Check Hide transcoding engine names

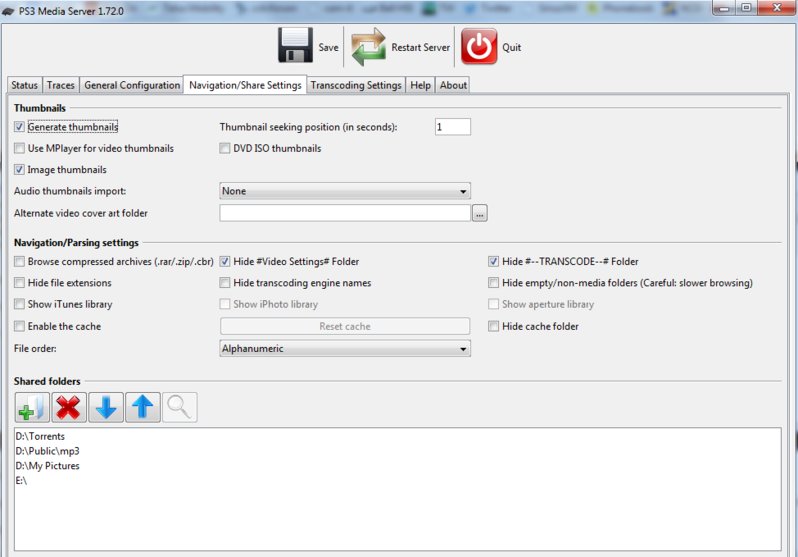point(224,283)
